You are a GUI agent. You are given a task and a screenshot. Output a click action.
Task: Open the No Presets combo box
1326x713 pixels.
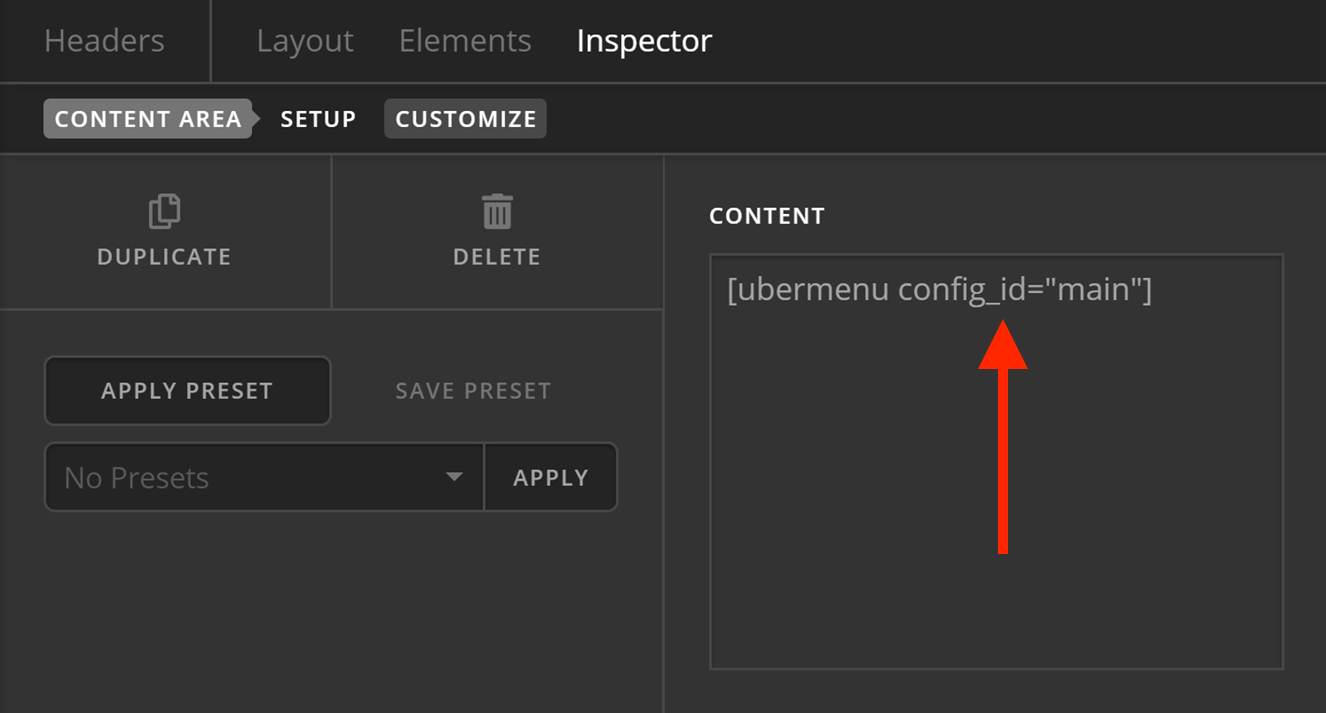pos(264,477)
